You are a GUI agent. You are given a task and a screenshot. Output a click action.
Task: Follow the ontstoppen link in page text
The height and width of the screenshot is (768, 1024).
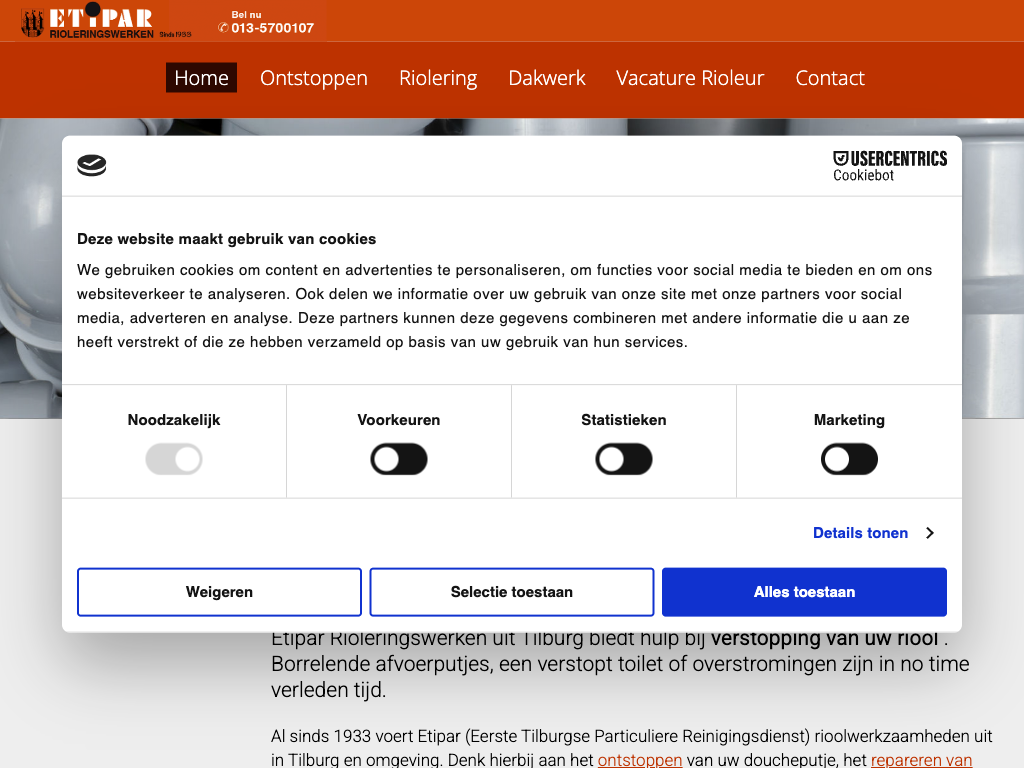tap(640, 760)
